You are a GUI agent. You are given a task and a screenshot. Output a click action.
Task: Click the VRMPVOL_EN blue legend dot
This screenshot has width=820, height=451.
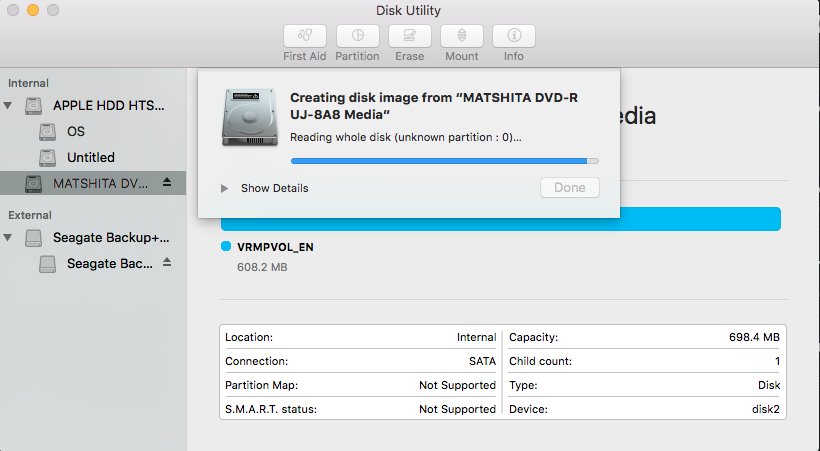(226, 246)
